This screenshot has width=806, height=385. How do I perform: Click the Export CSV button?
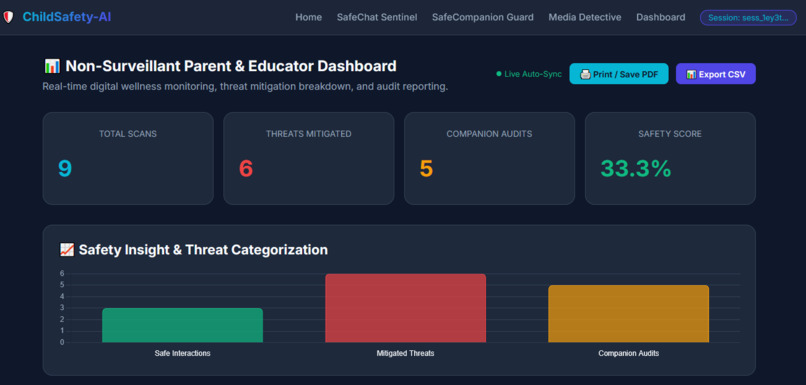[x=716, y=74]
